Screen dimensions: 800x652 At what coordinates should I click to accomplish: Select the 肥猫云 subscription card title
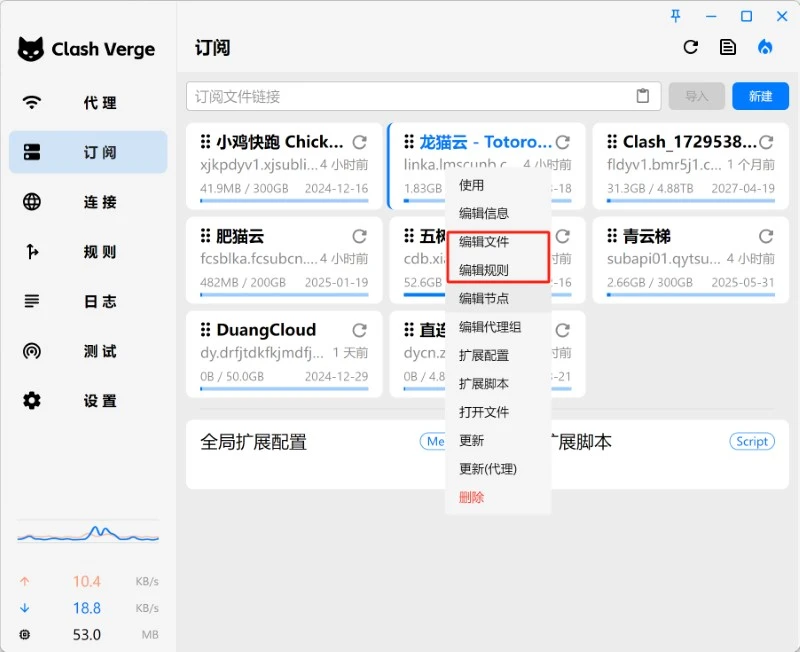pos(240,236)
